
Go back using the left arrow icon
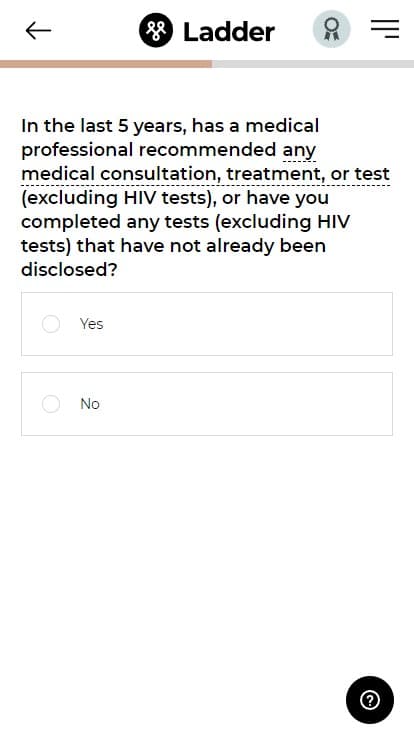[x=38, y=31]
